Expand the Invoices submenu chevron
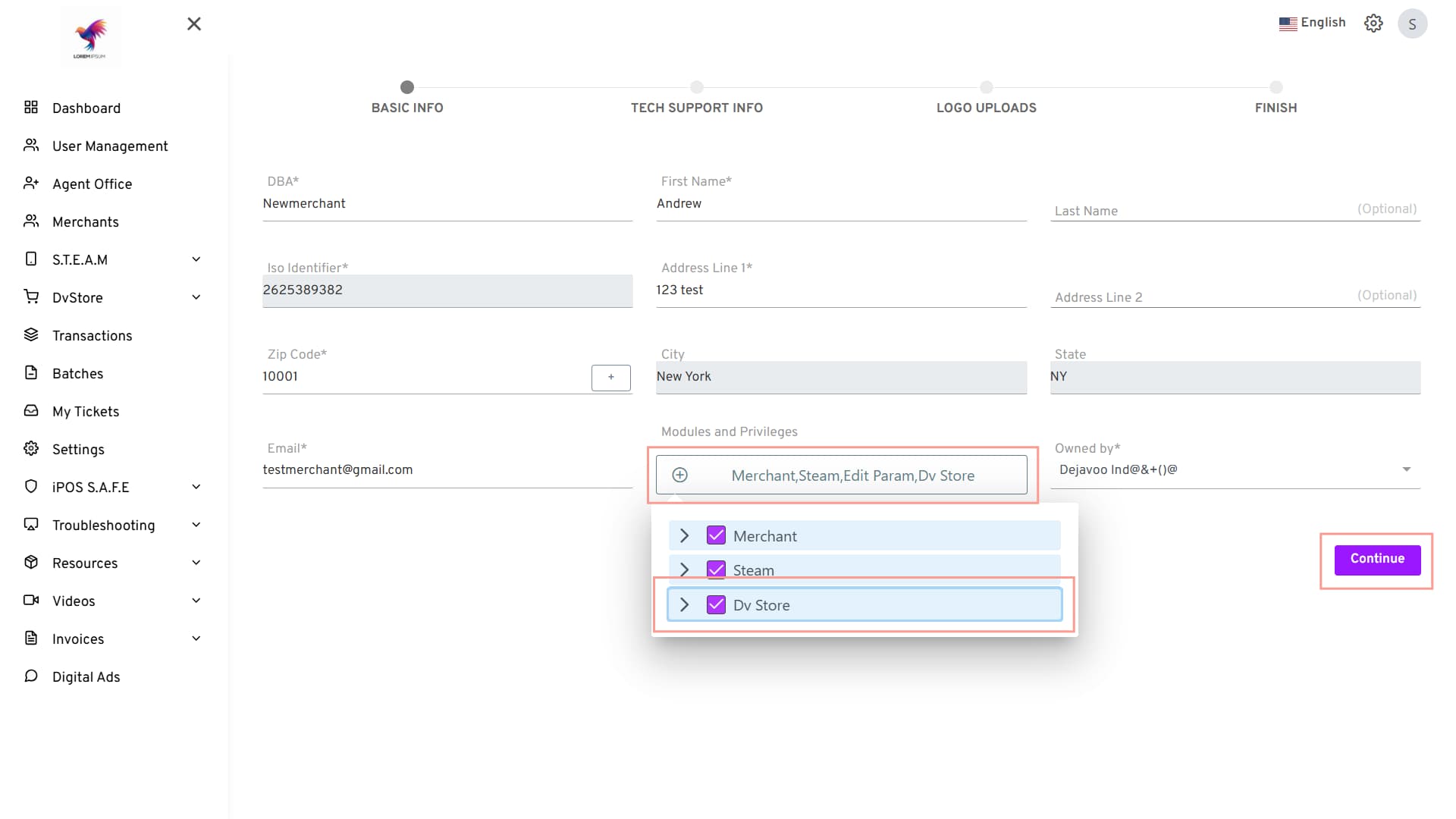The image size is (1456, 819). click(196, 639)
